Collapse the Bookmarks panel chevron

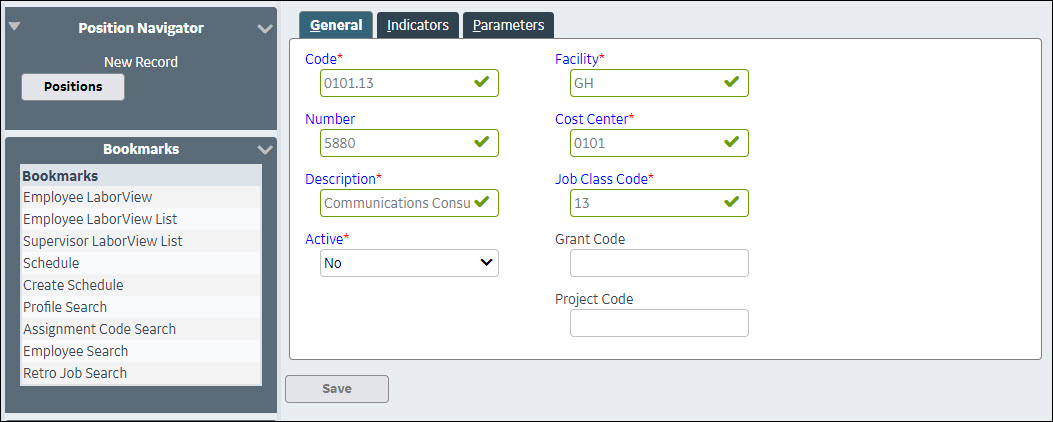(x=265, y=149)
